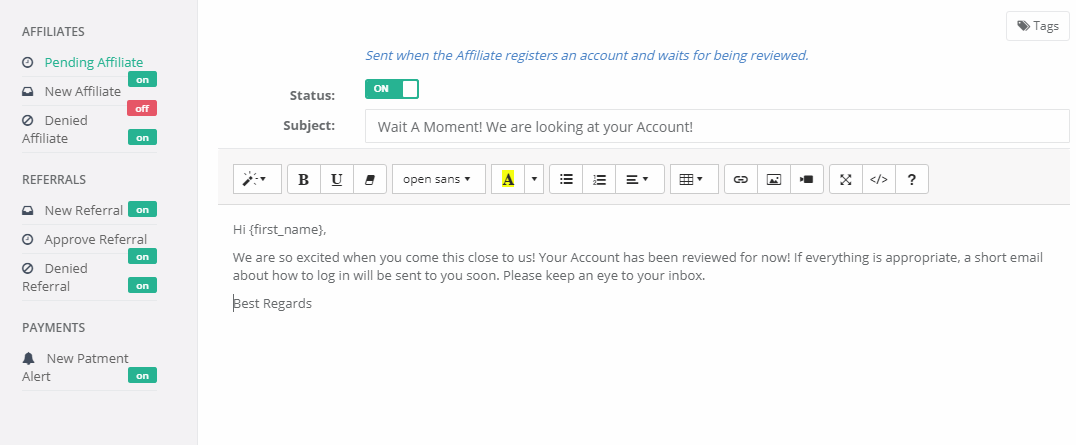Expand the text color options arrow
The image size is (1076, 445).
[534, 179]
